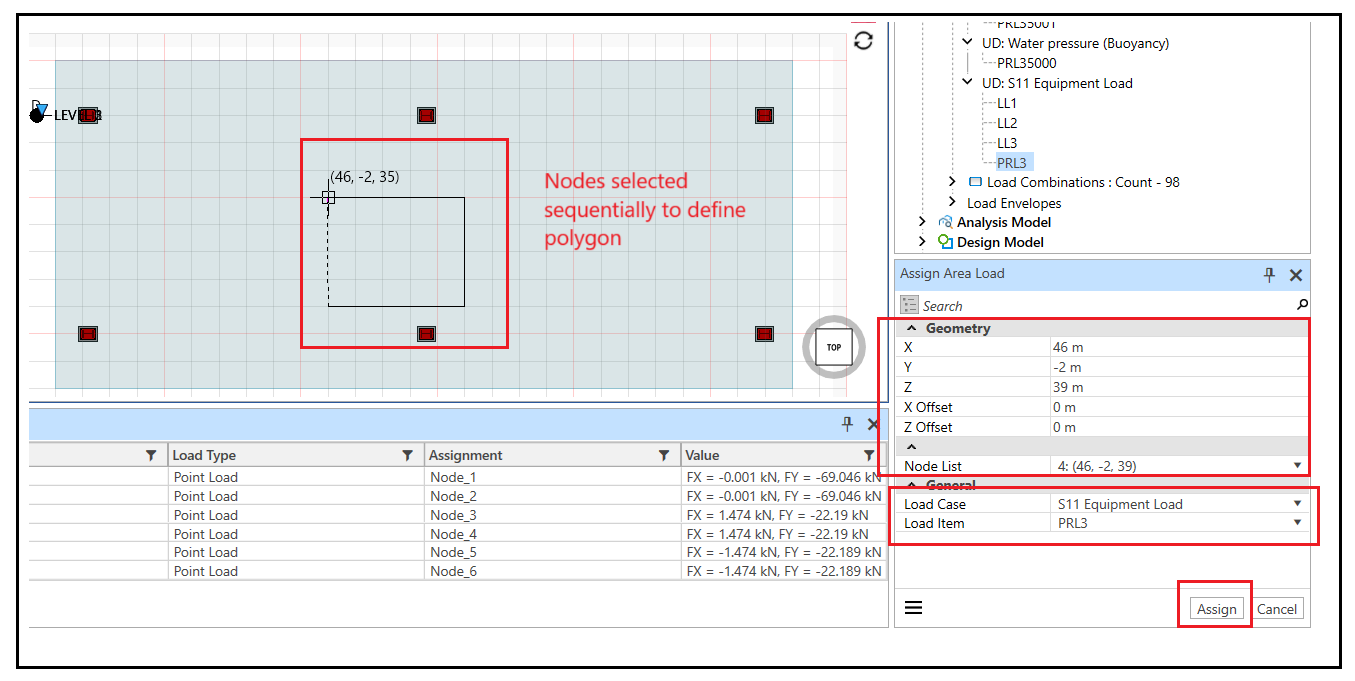Expand the Load Combinations tree node

pyautogui.click(x=952, y=182)
